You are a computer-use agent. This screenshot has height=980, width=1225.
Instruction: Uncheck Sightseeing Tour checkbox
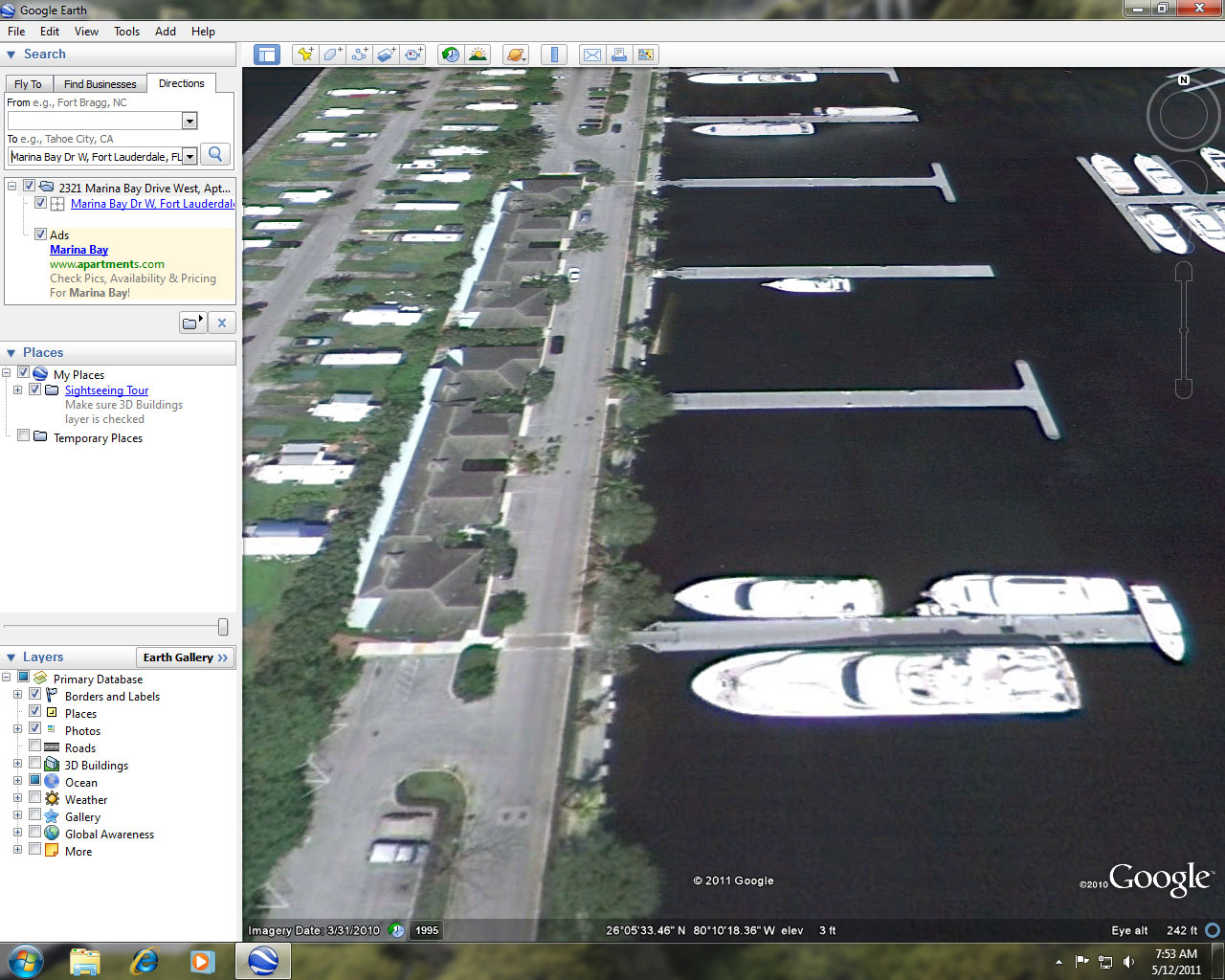[35, 390]
